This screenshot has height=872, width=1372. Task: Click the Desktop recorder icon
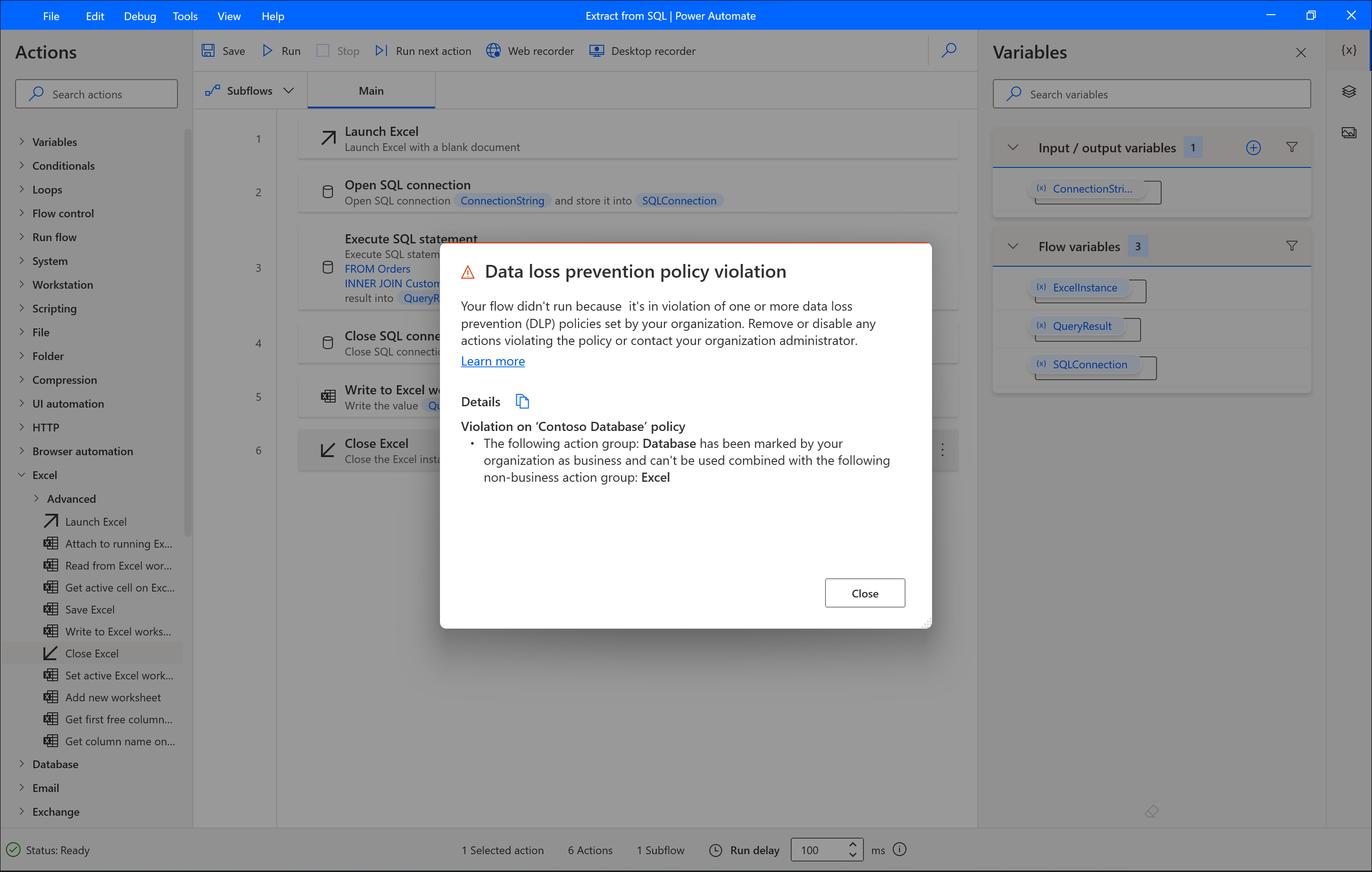pyautogui.click(x=596, y=51)
